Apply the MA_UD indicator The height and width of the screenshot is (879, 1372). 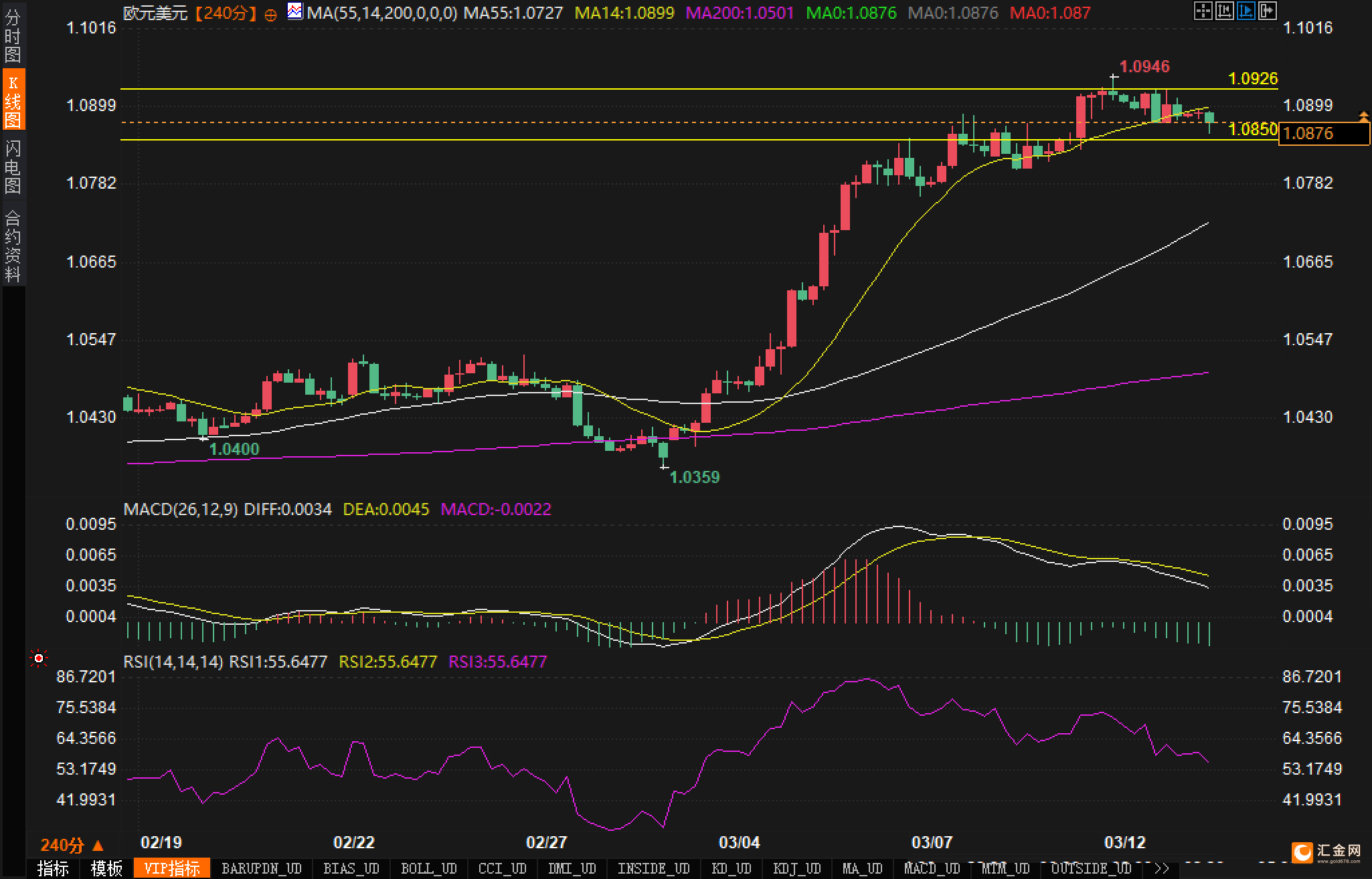click(x=862, y=868)
